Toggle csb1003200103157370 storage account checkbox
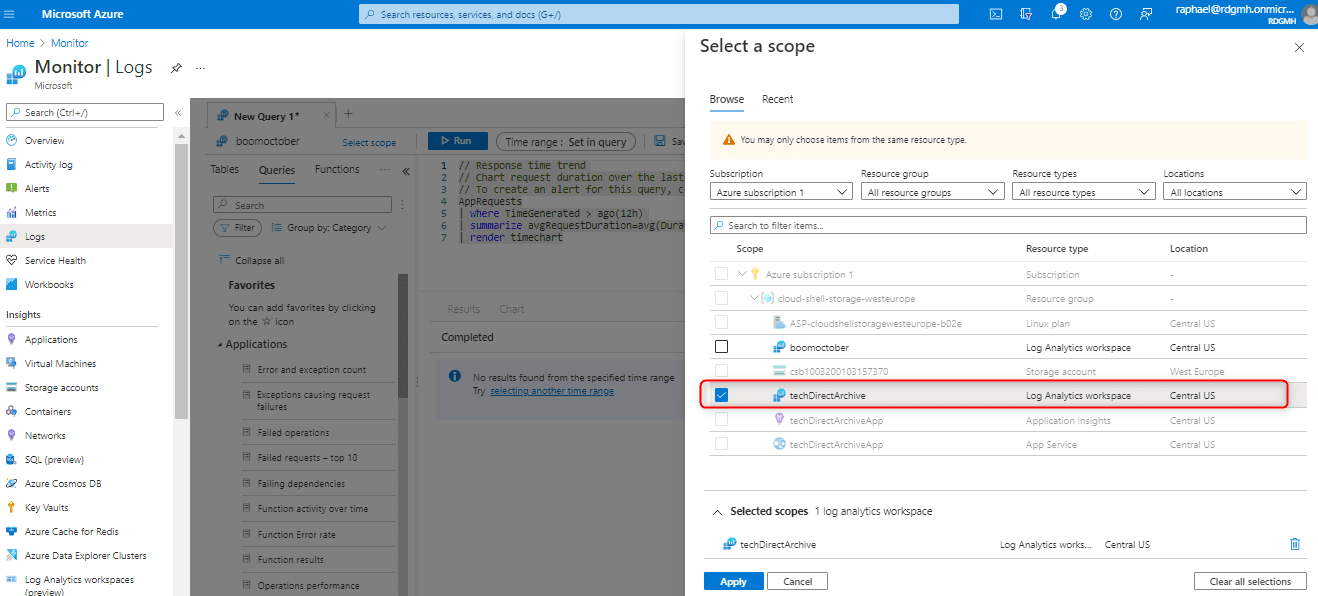Viewport: 1318px width, 596px height. click(721, 371)
